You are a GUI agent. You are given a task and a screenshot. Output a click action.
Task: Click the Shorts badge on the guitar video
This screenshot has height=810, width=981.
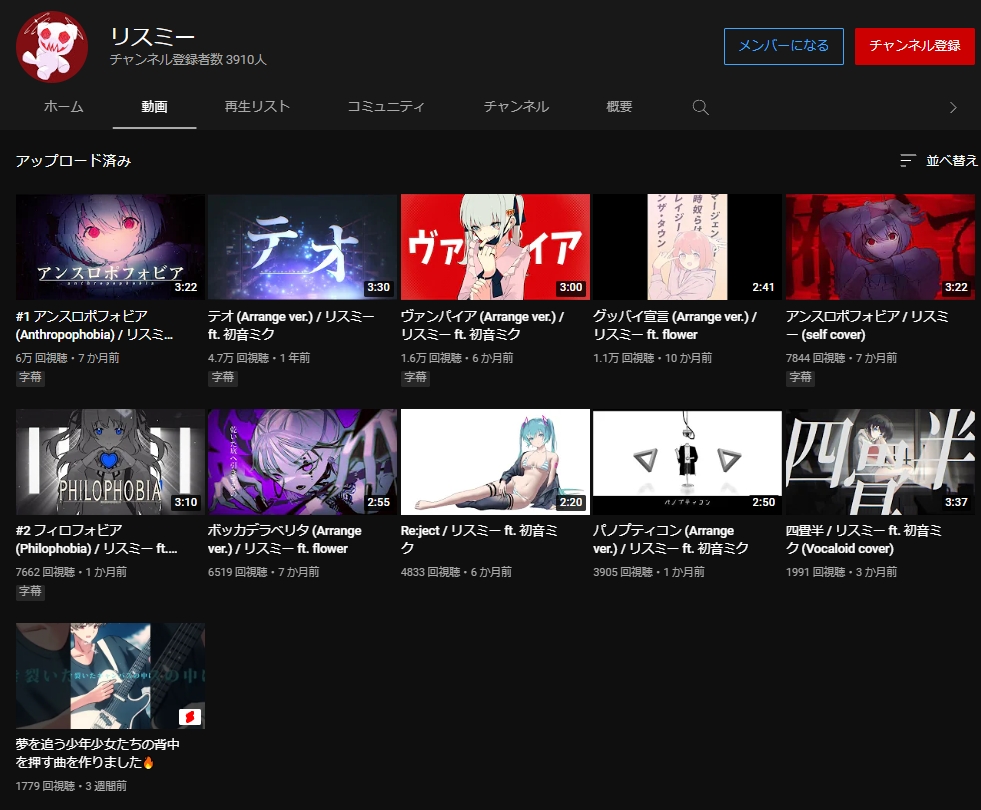pyautogui.click(x=190, y=716)
